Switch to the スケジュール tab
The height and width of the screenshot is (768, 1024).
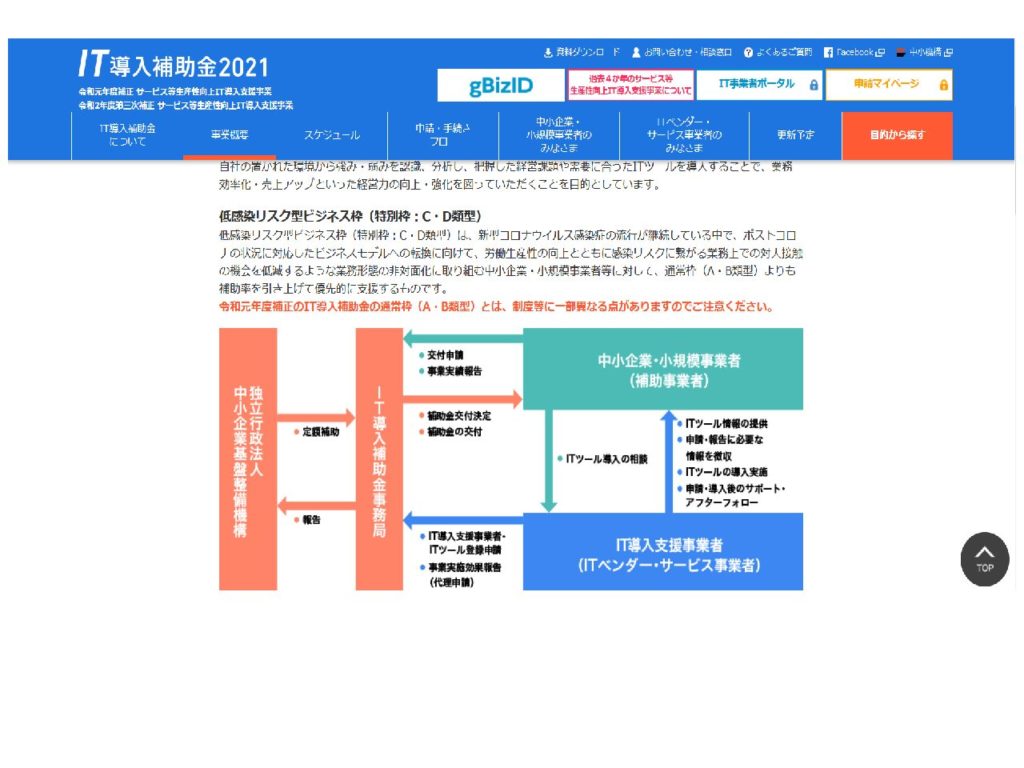click(x=331, y=133)
